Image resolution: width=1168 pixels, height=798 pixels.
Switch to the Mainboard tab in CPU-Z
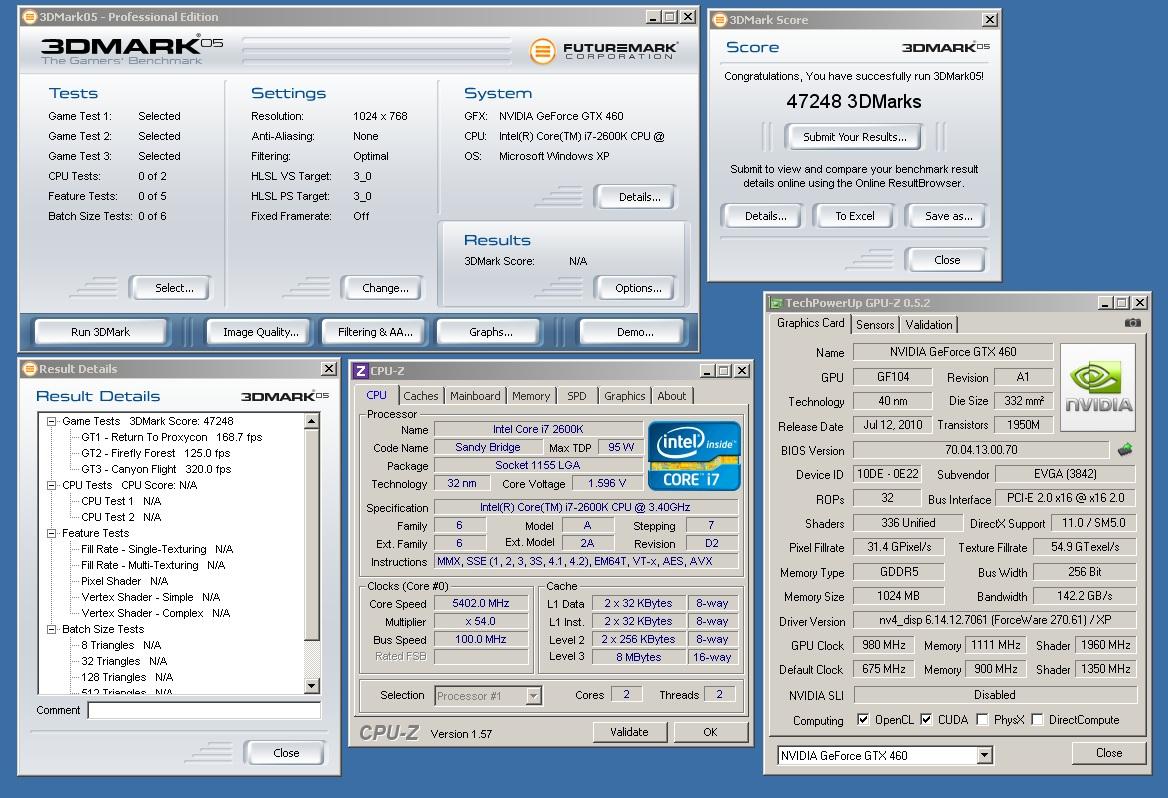pos(475,396)
